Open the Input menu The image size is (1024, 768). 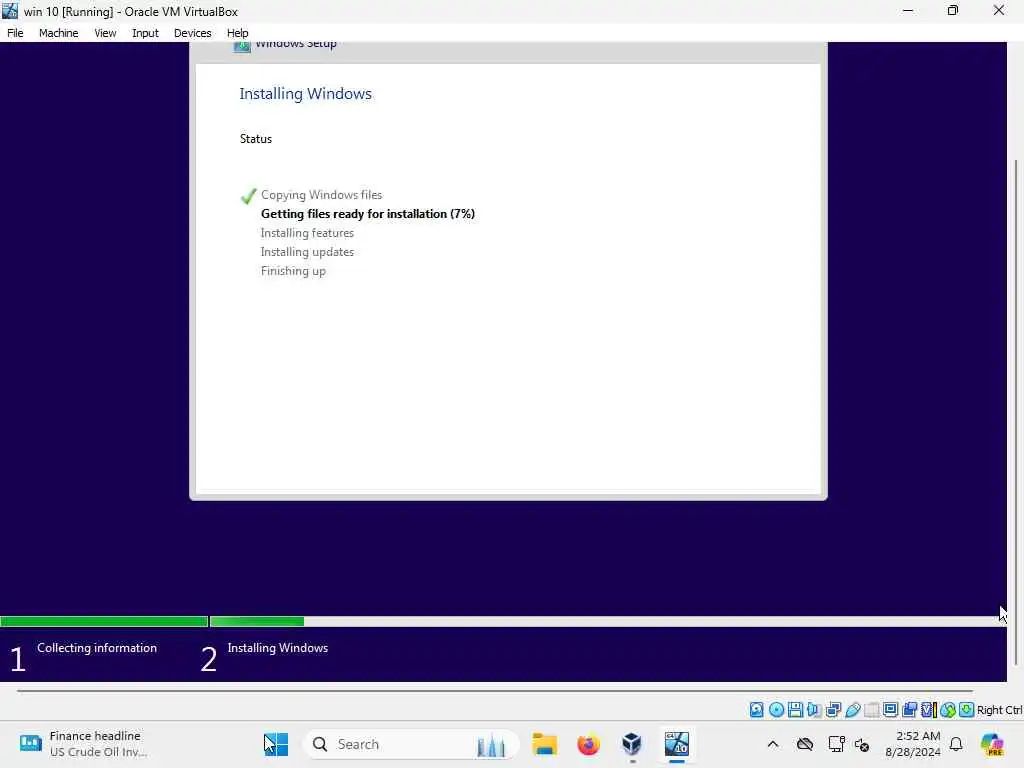(145, 33)
